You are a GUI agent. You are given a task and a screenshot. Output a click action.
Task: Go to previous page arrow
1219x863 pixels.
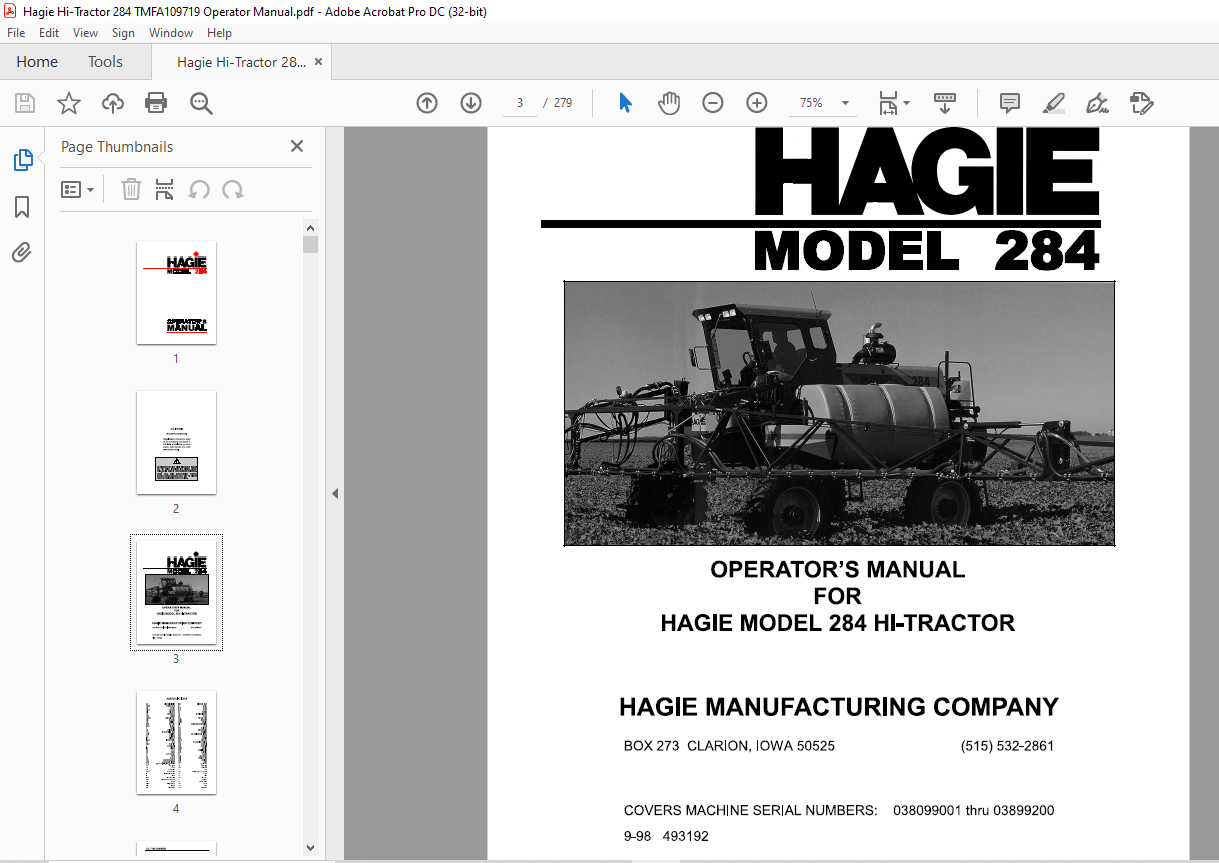pos(427,103)
